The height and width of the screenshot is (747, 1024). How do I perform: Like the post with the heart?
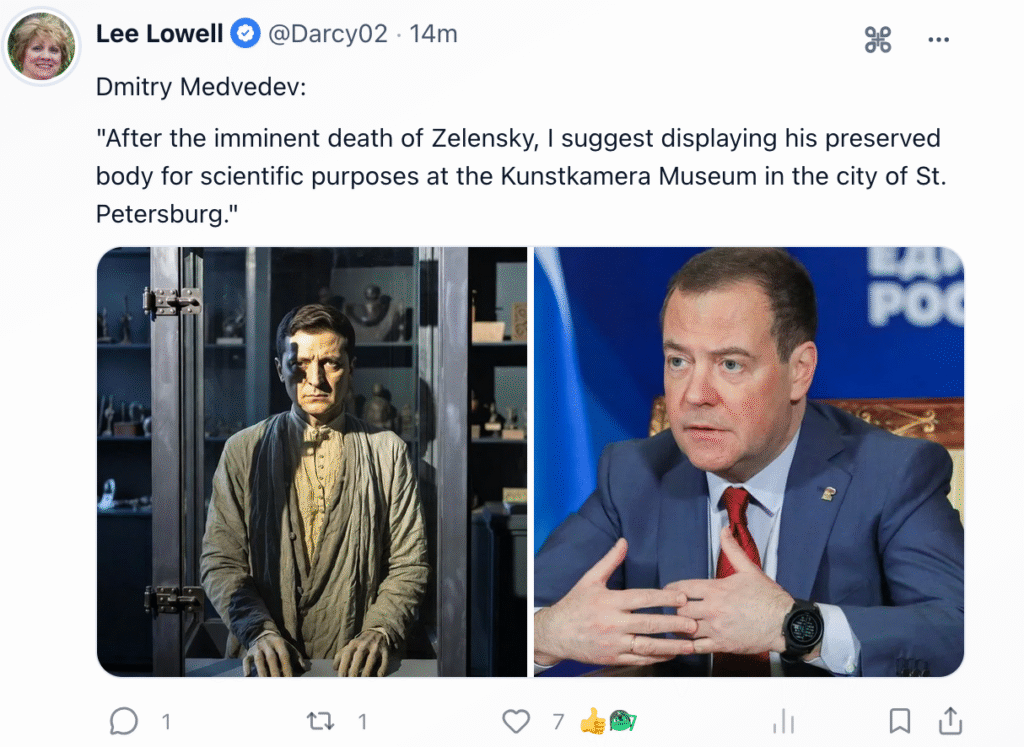coord(516,721)
